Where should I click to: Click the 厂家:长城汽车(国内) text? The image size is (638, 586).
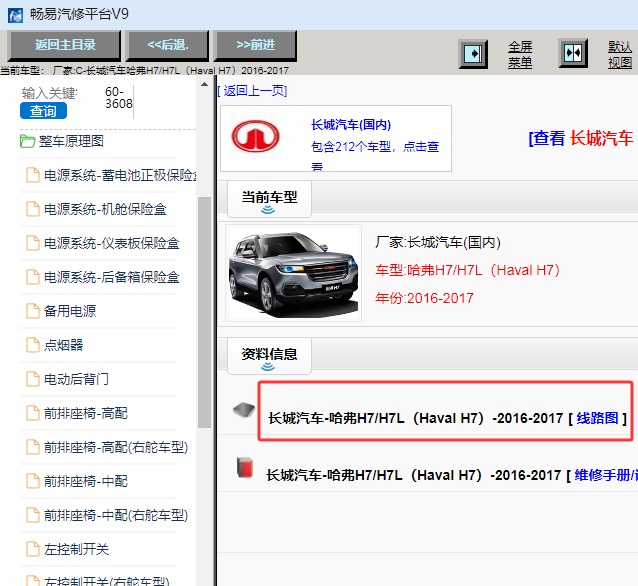tap(438, 243)
